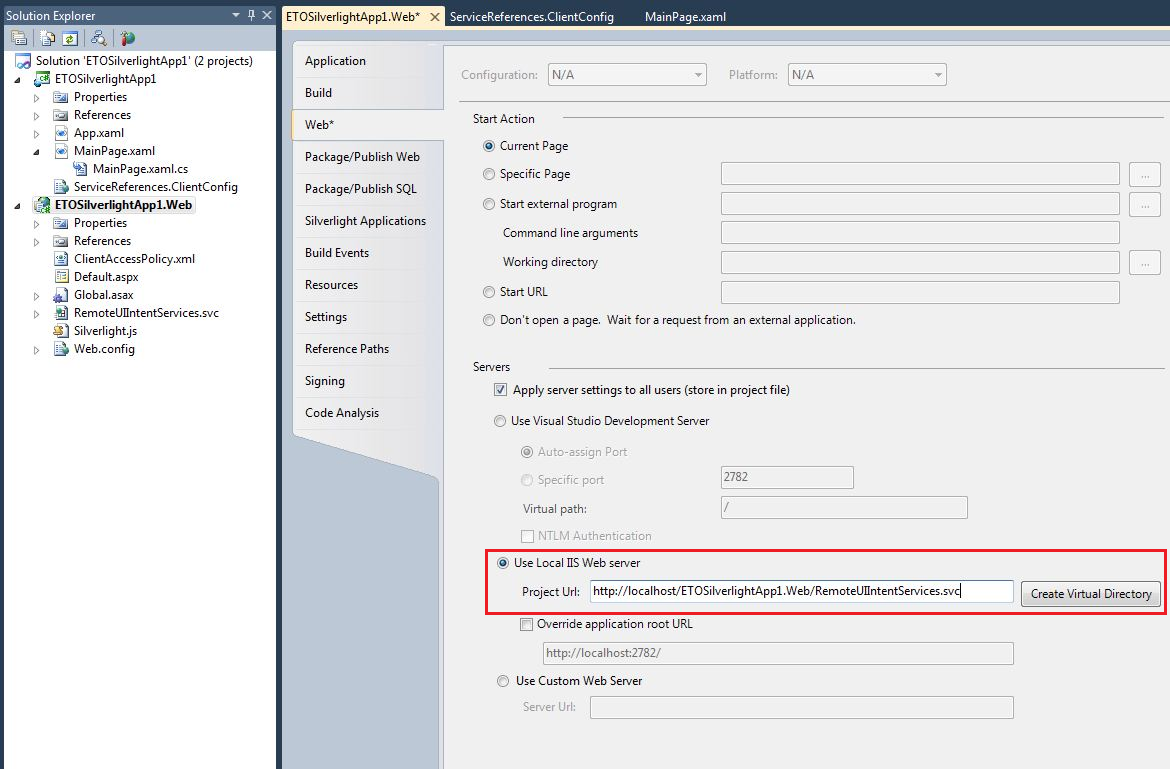Expand Web.config tree node
Screen dimensions: 1170x769
tap(37, 350)
